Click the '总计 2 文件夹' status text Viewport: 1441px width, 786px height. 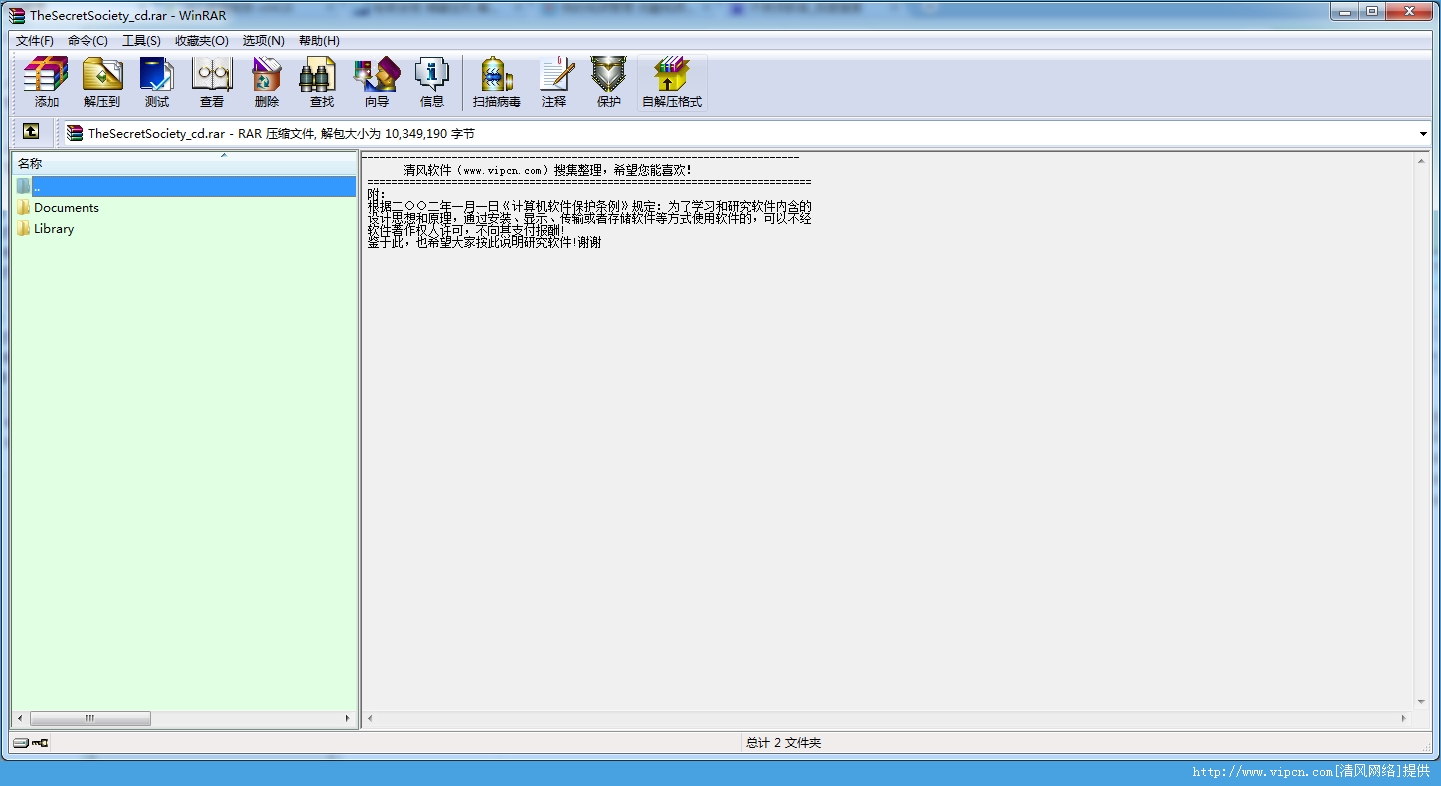[783, 743]
